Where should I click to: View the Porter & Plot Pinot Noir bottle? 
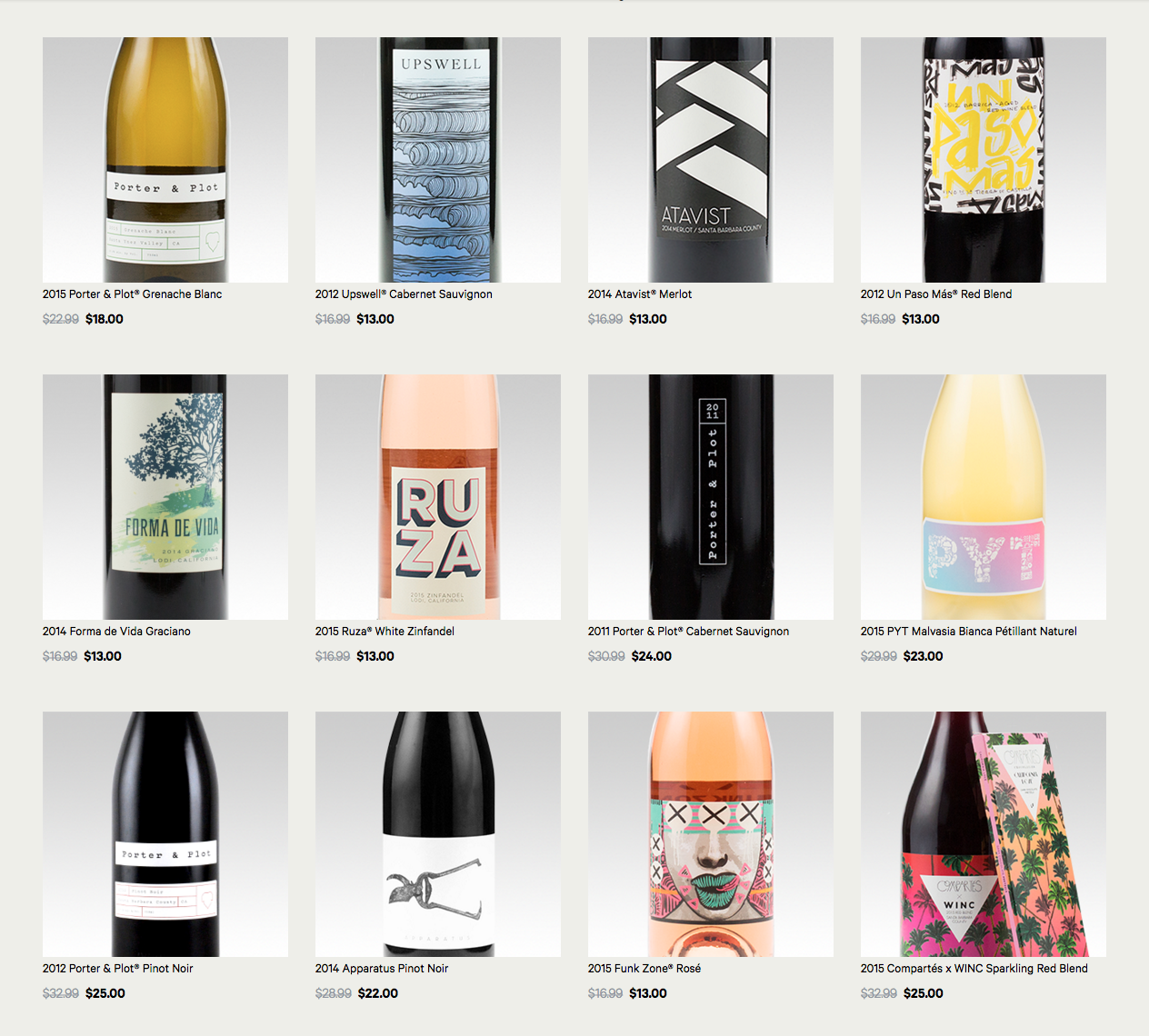pos(165,834)
